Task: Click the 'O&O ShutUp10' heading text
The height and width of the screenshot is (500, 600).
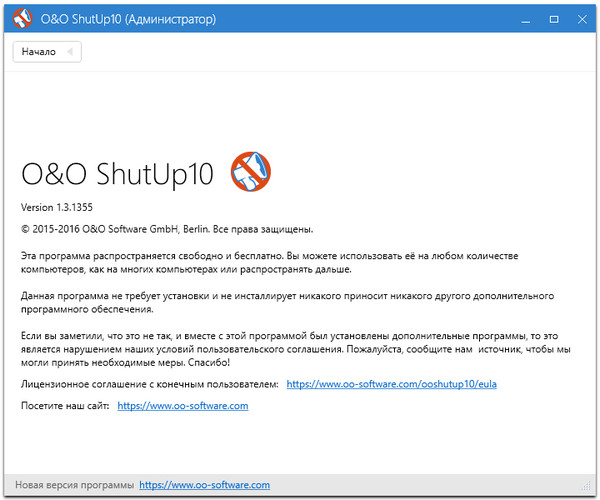Action: pyautogui.click(x=118, y=174)
